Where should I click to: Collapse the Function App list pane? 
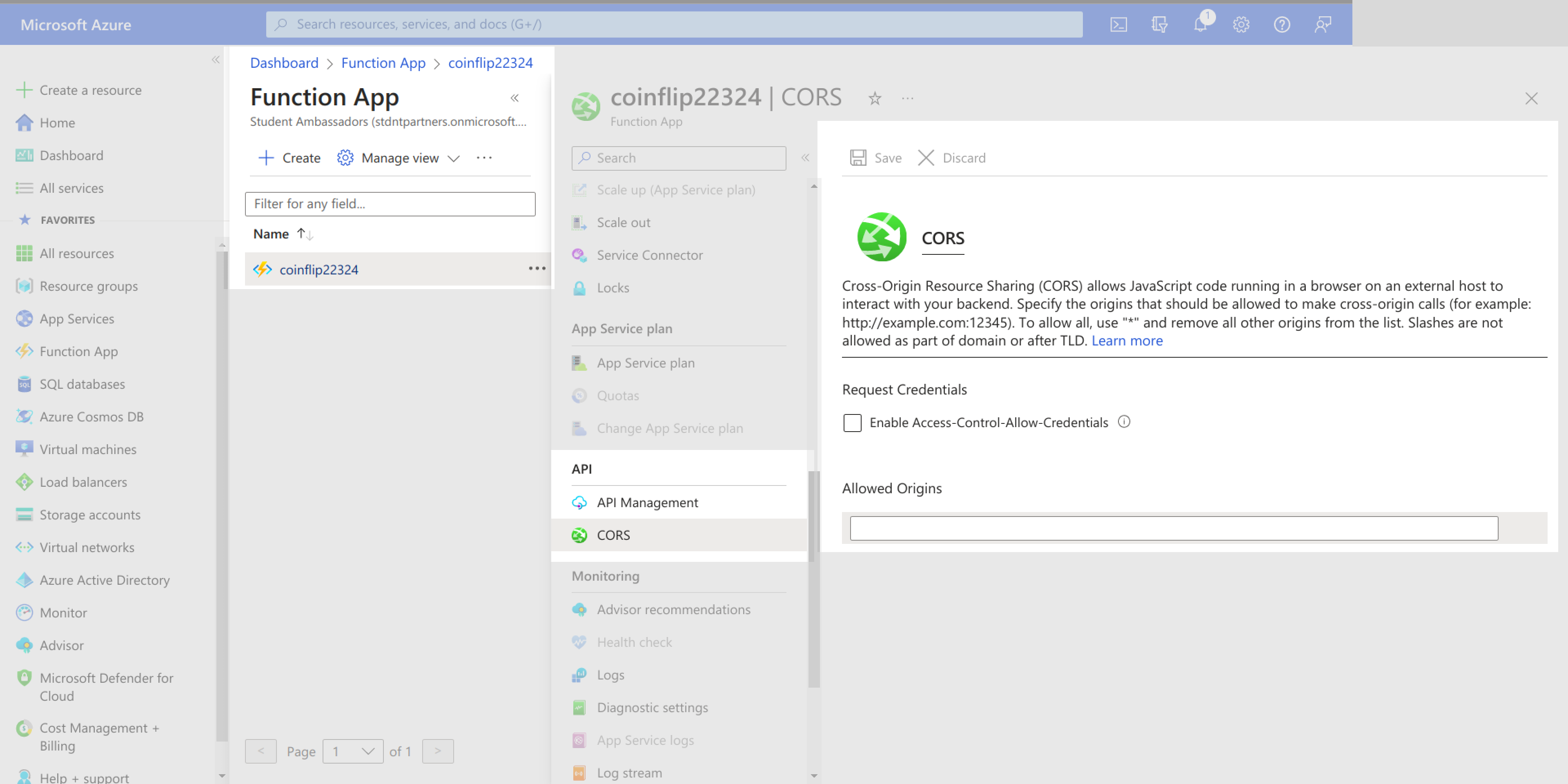[514, 98]
